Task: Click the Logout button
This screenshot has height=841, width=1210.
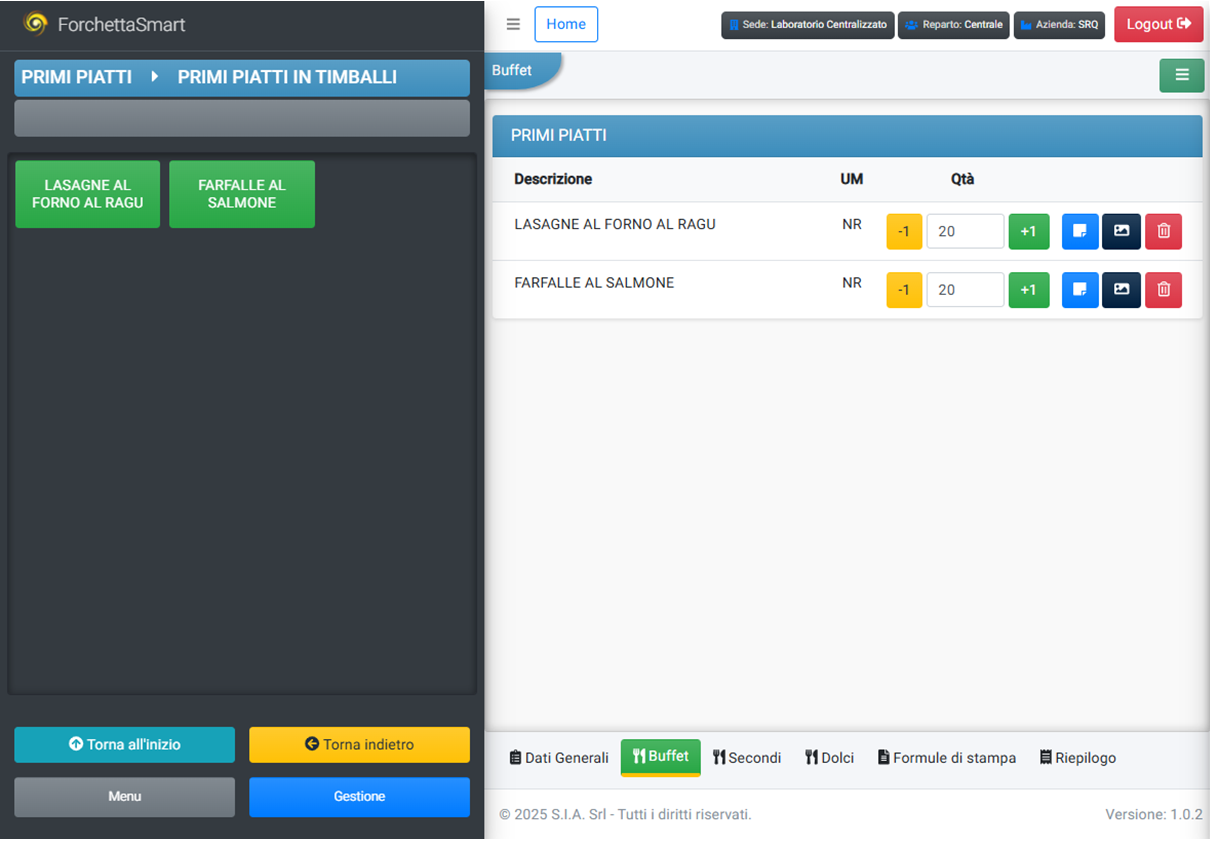Action: coord(1158,24)
